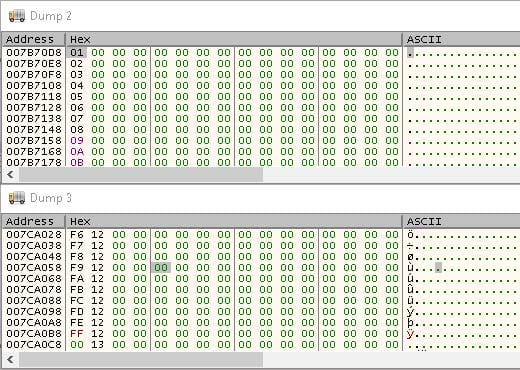The image size is (520, 370).
Task: Select address 007B7128
Action: point(34,108)
